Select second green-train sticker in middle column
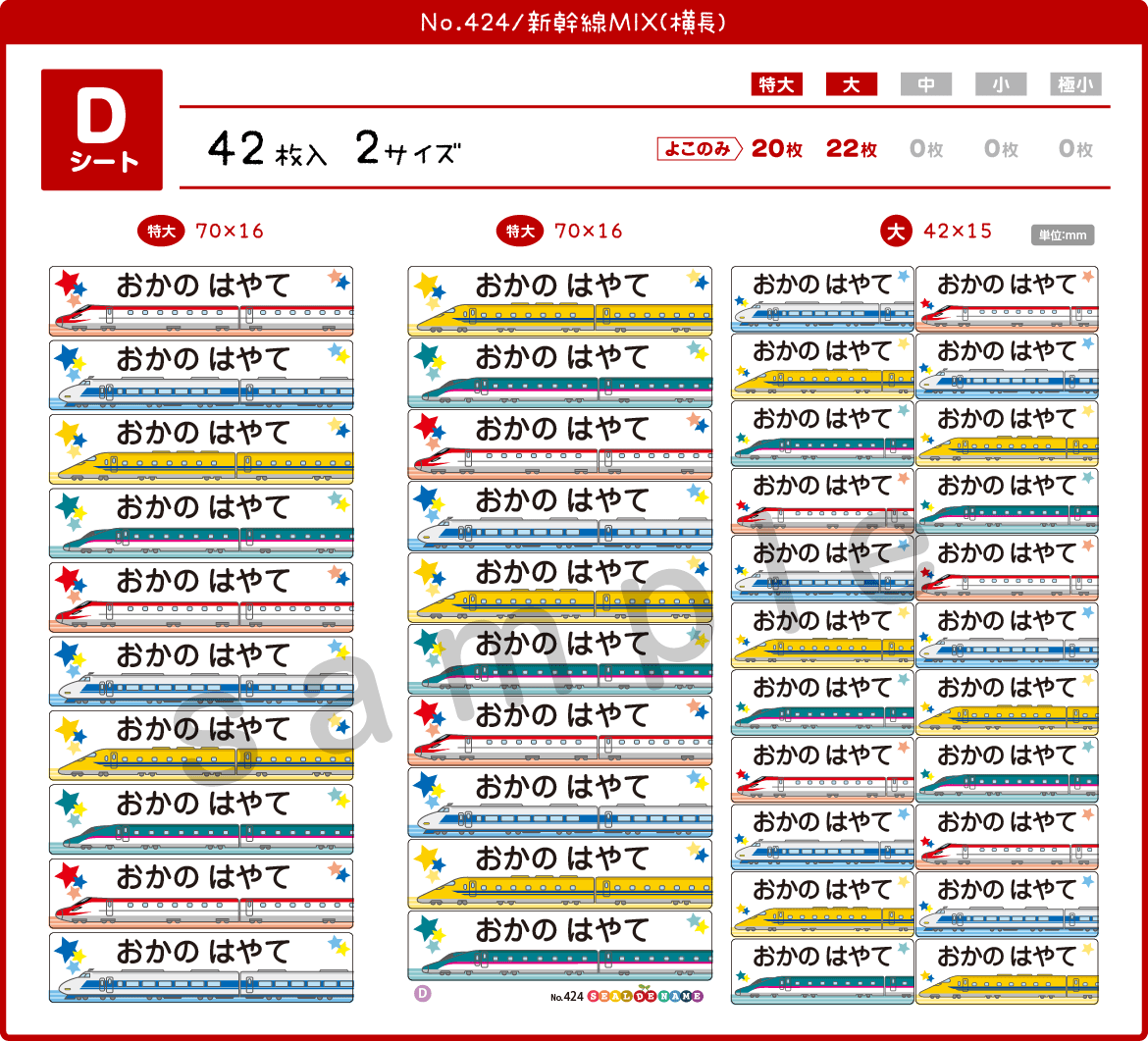 (560, 373)
